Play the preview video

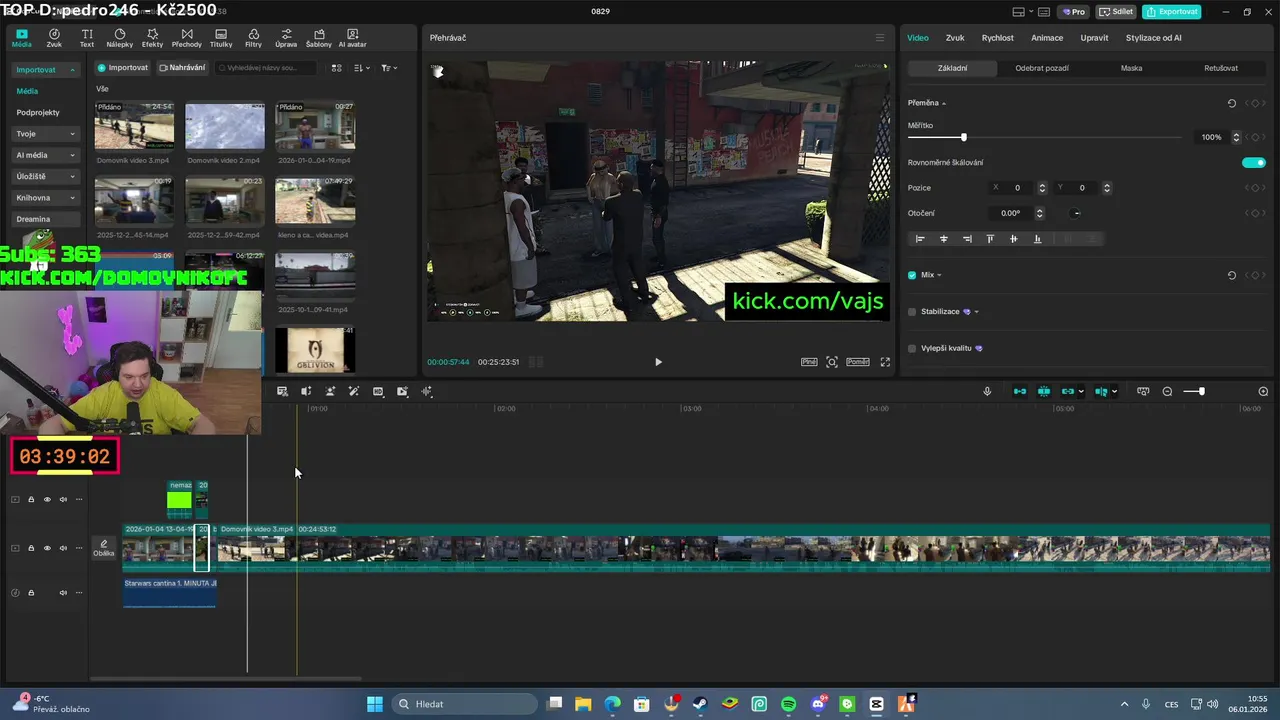(658, 362)
